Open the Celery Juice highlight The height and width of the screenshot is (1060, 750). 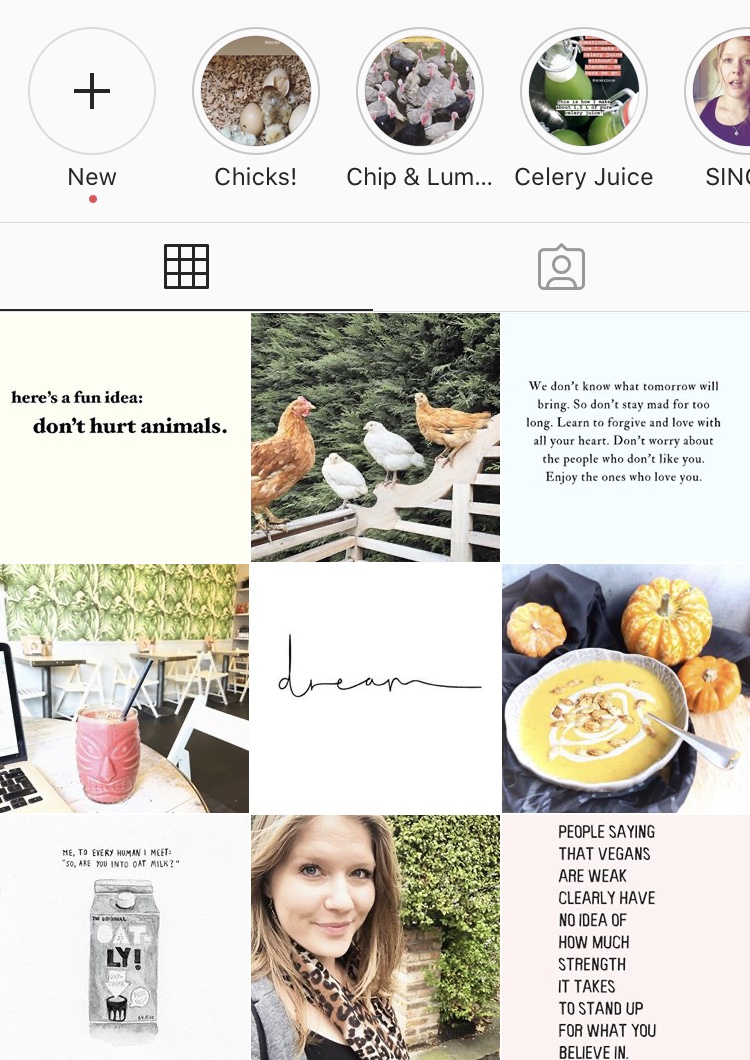(584, 91)
